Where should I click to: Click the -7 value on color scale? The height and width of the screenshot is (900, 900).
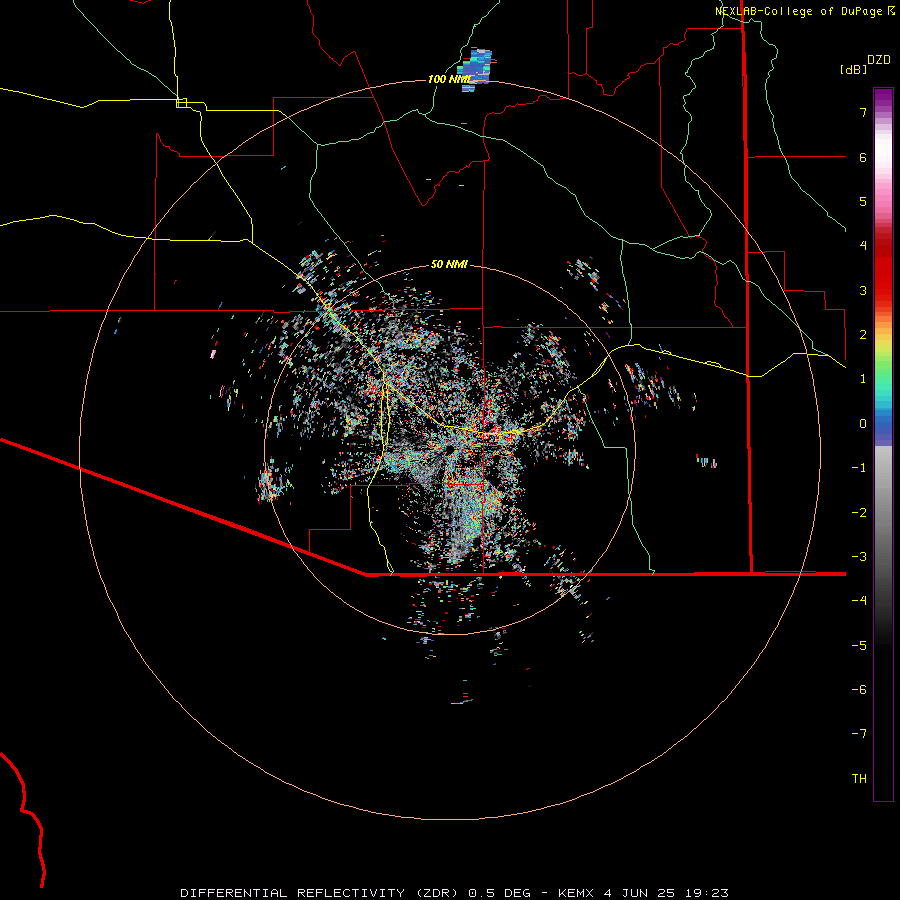coord(859,734)
